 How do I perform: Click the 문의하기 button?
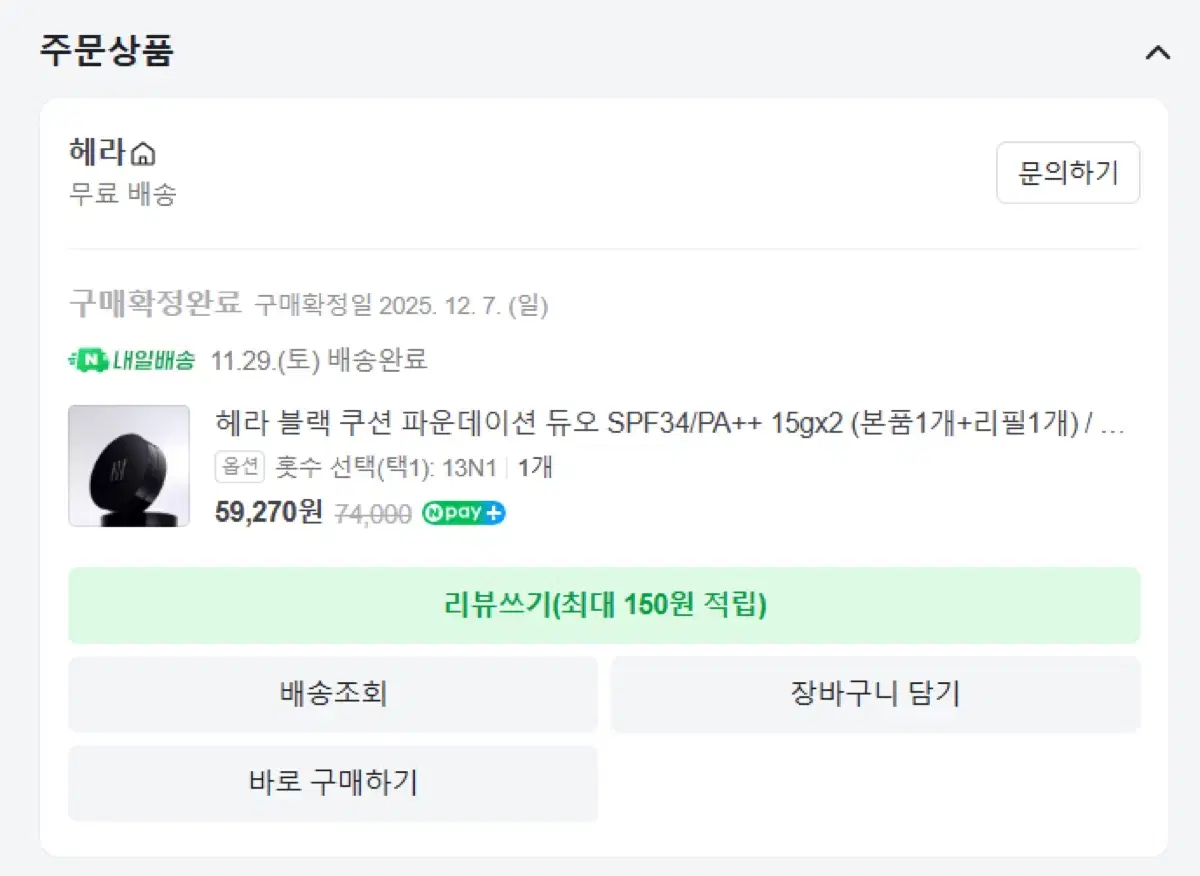[1068, 173]
